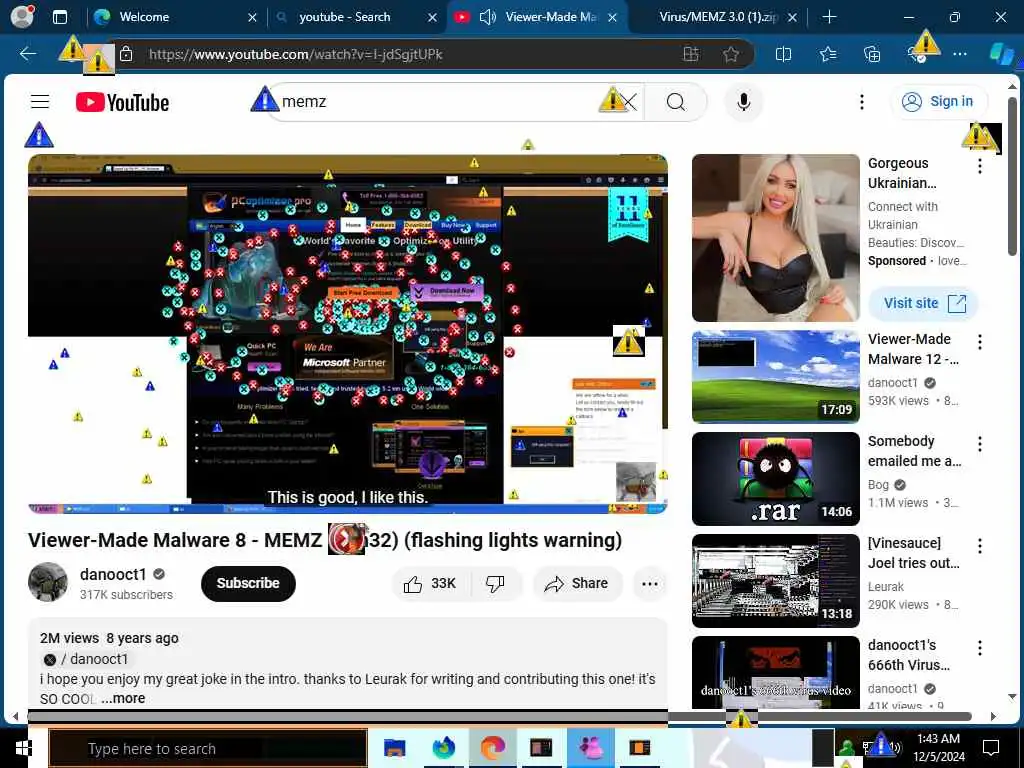Screen dimensions: 1024x768
Task: Share this video
Action: coord(577,583)
